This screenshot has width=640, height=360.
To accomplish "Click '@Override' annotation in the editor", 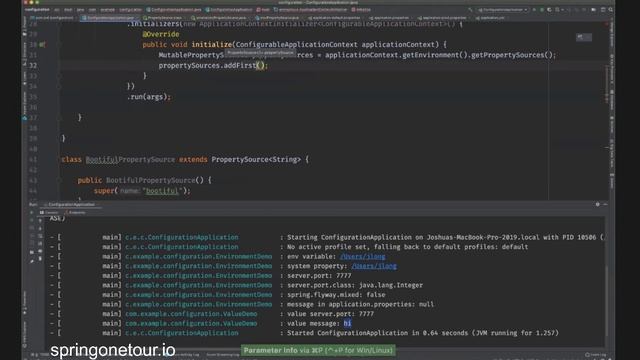I will (160, 34).
